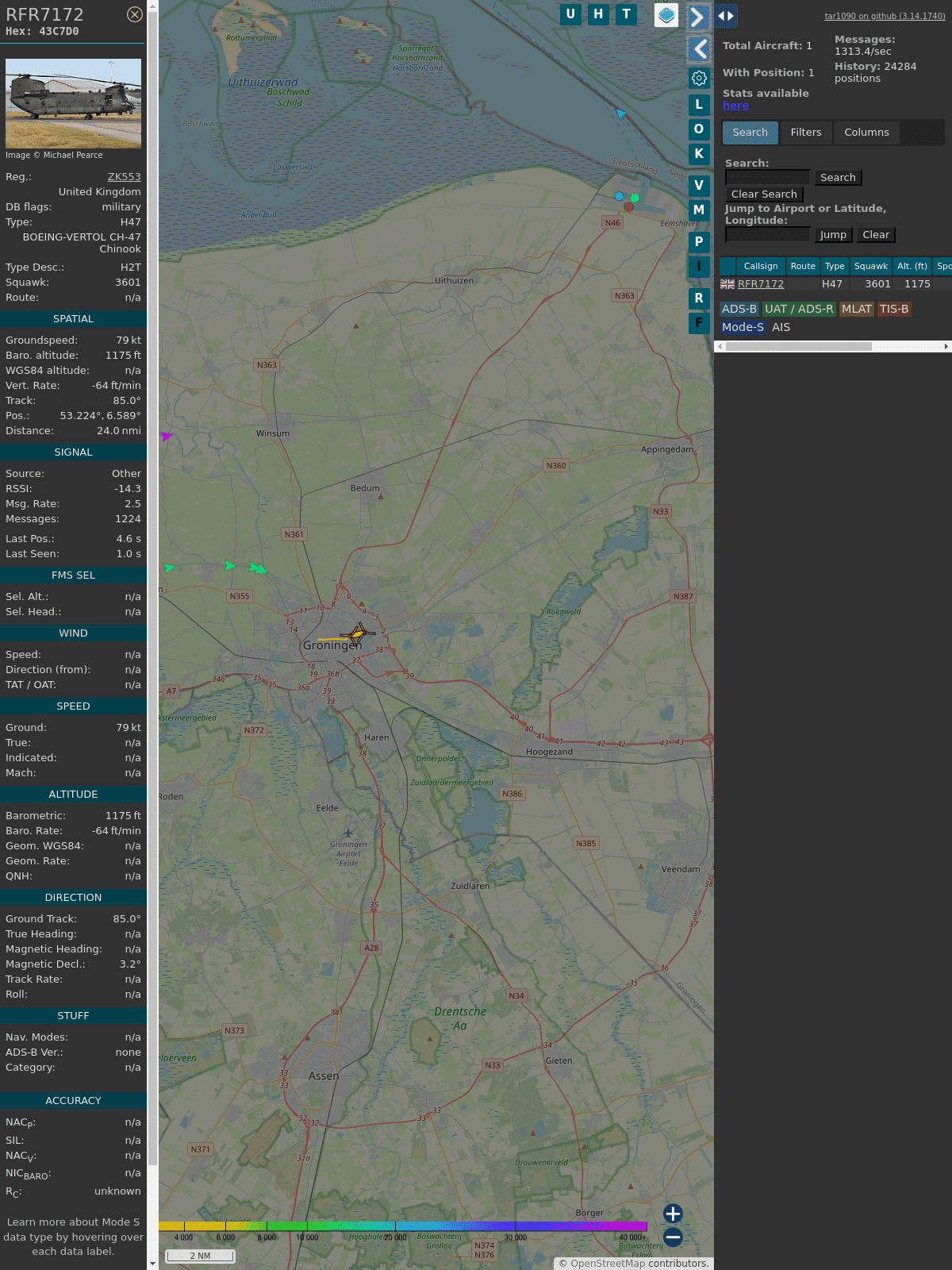Viewport: 952px width, 1270px height.
Task: Click the Jump to Airport input field
Action: point(767,235)
